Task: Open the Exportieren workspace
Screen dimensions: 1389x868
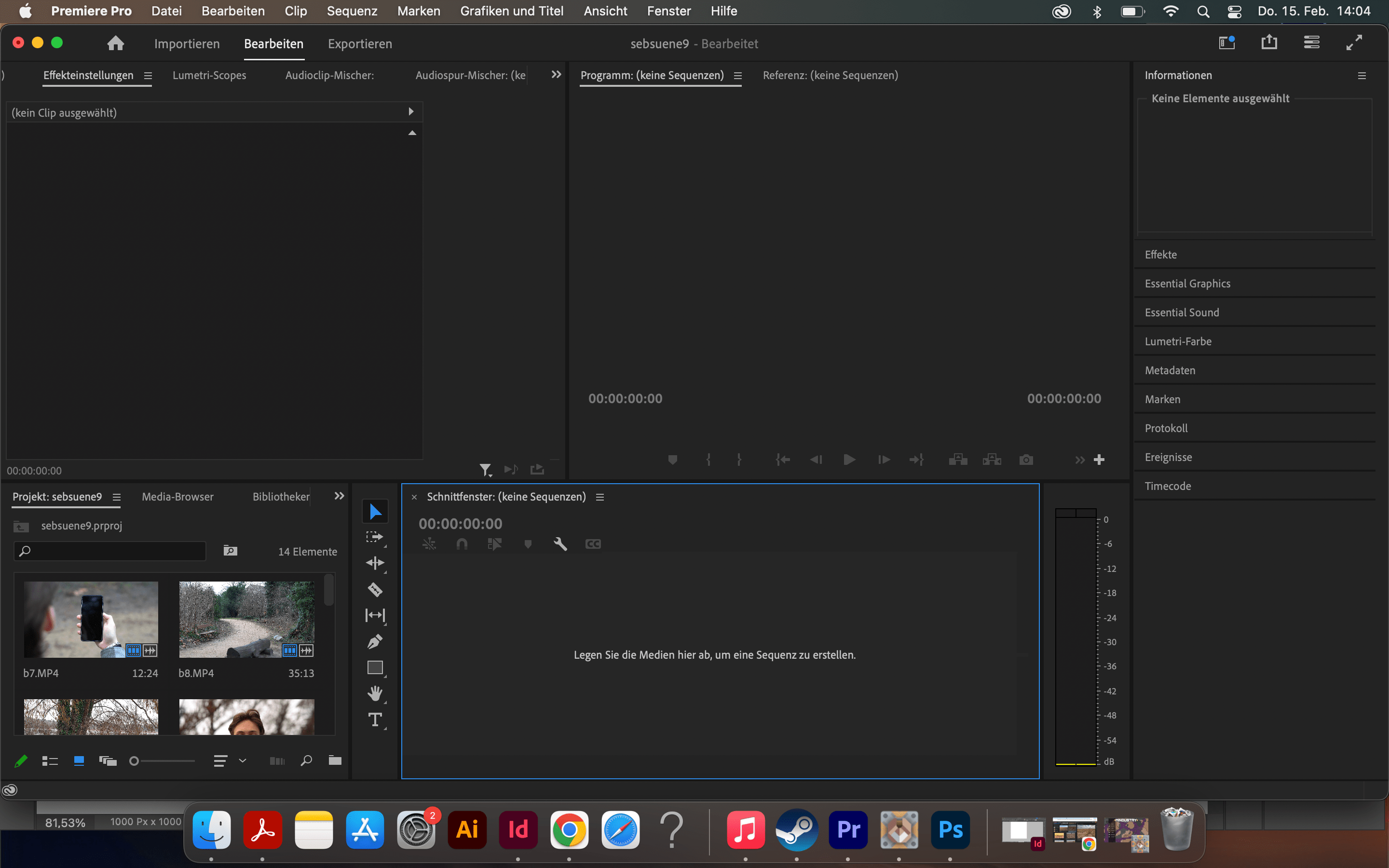Action: click(360, 43)
